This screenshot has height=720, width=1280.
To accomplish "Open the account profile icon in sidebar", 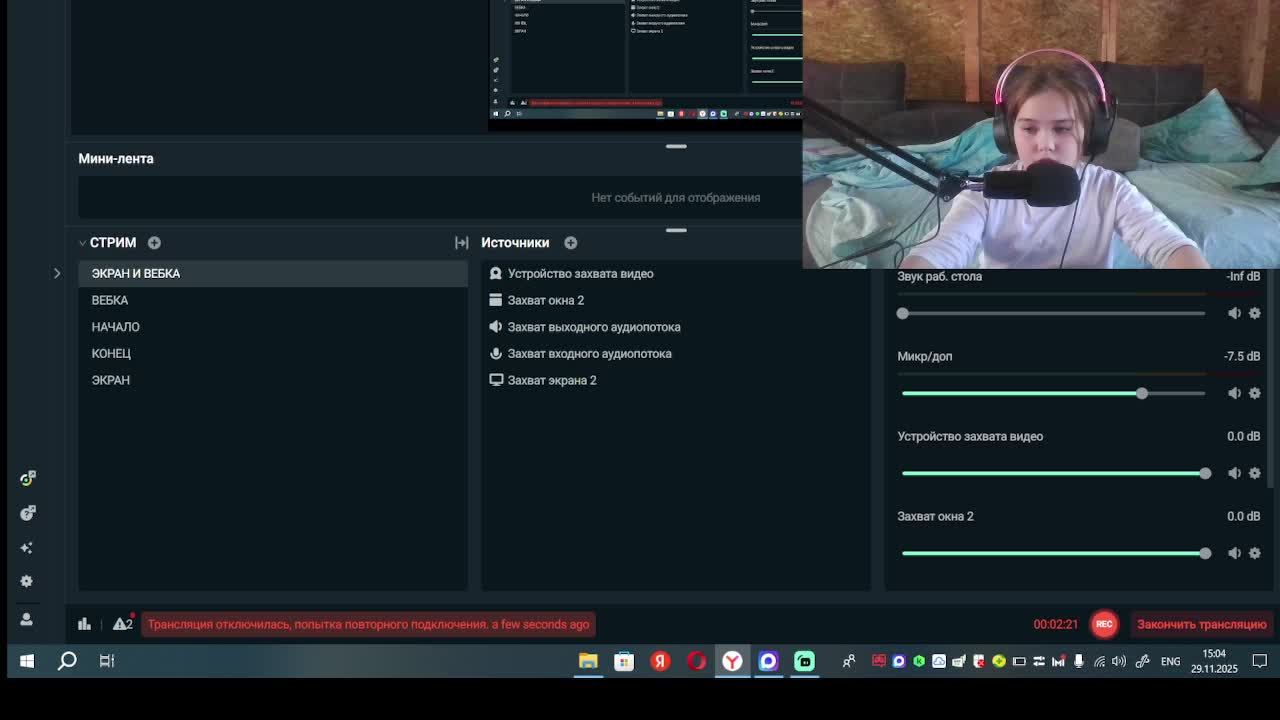I will [27, 619].
